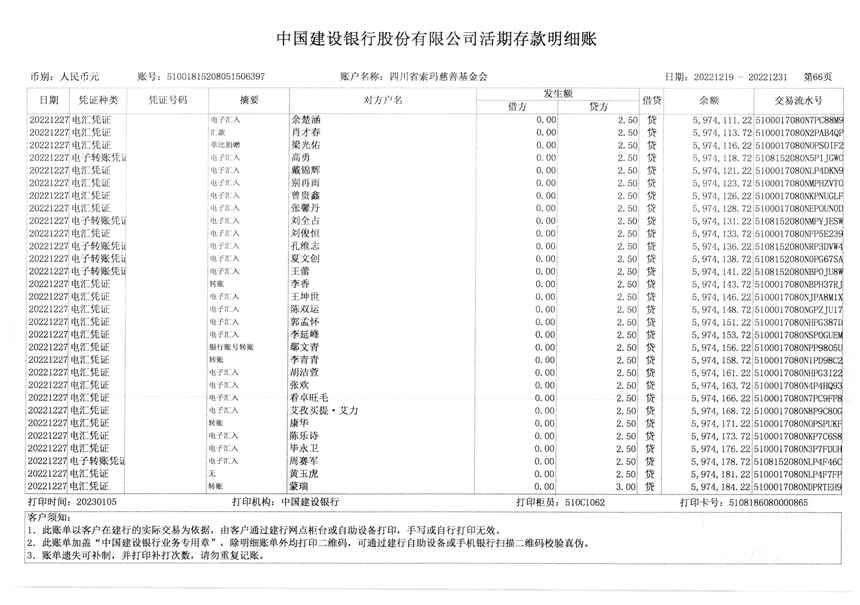Select the 摘要 column header

[x=249, y=100]
